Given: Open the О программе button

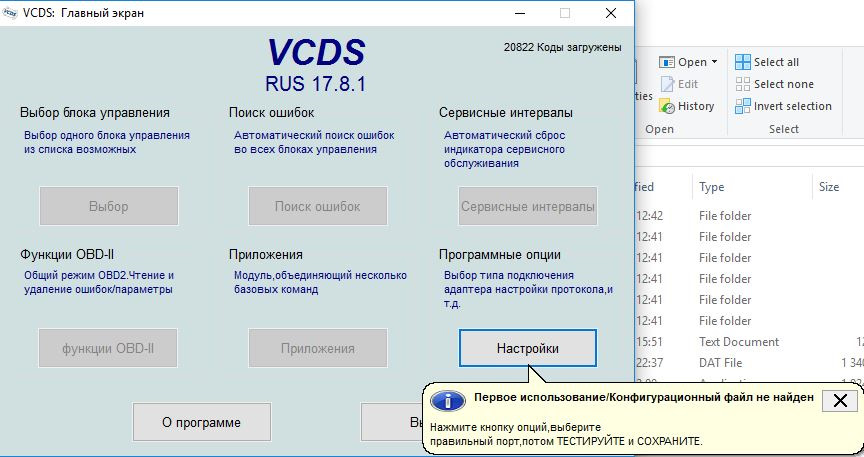Looking at the screenshot, I should point(202,422).
